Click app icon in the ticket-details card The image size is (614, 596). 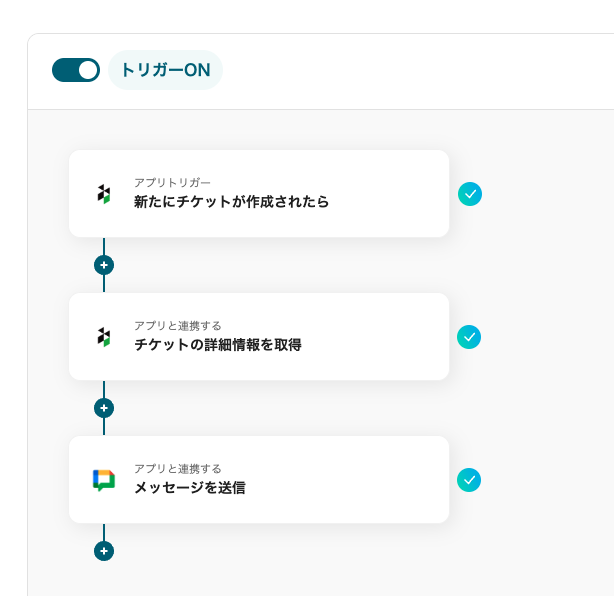pyautogui.click(x=104, y=337)
